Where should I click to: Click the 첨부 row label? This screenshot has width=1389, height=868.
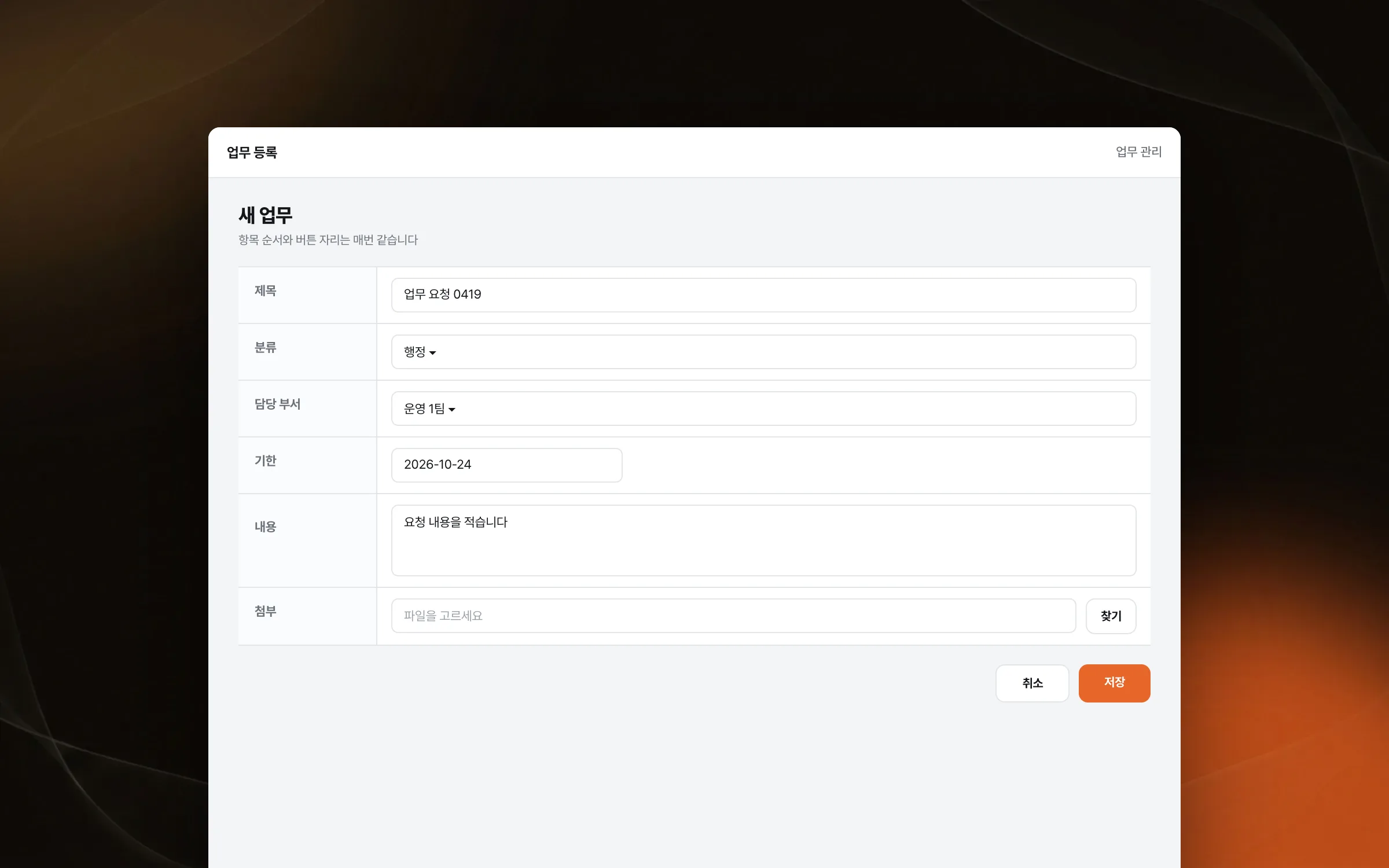point(266,612)
